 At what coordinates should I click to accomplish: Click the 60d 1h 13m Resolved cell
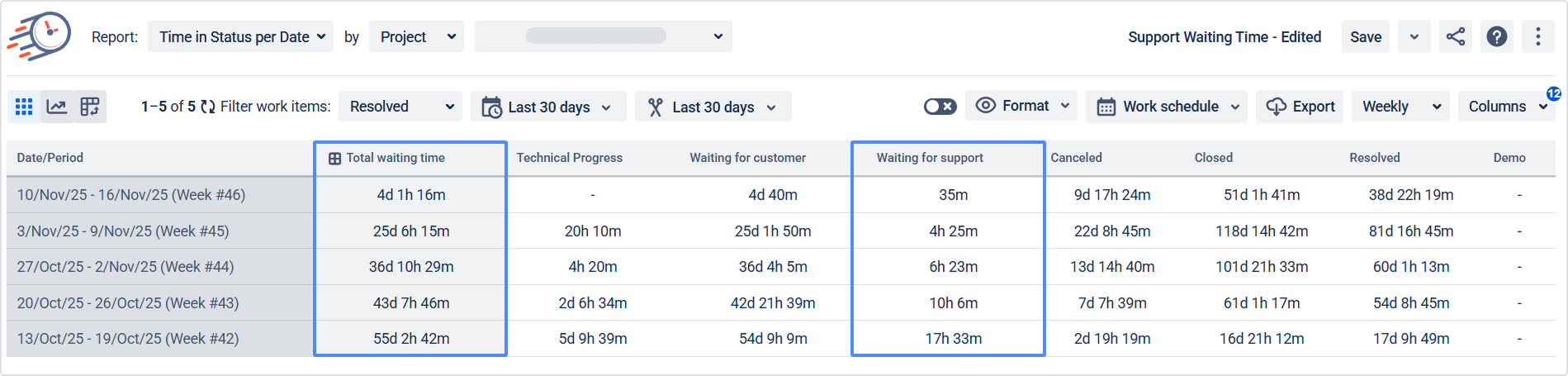coord(1411,267)
